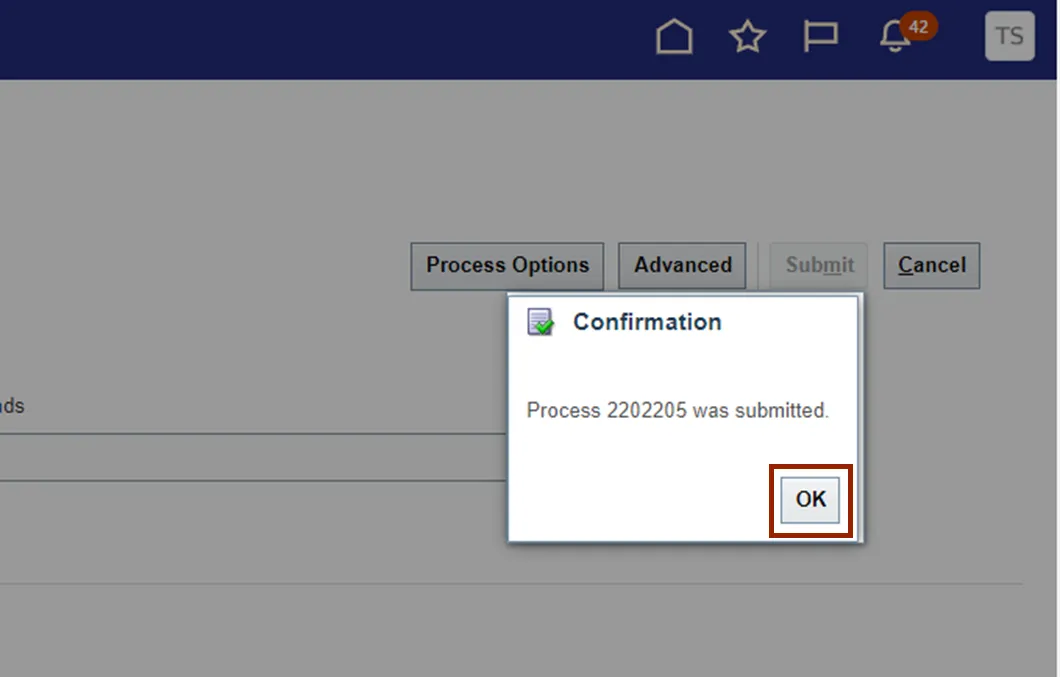This screenshot has height=677, width=1060.
Task: Click the Confirmation dialog checkmark icon
Action: tap(541, 322)
